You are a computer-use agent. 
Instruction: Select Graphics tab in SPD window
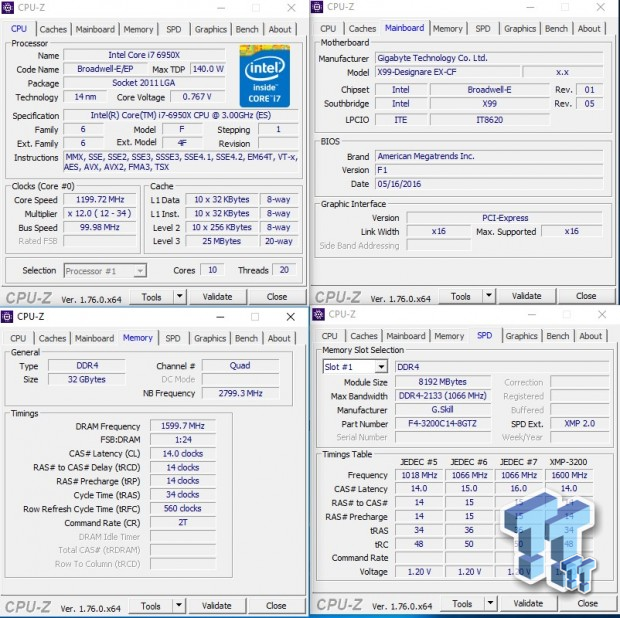click(x=522, y=336)
